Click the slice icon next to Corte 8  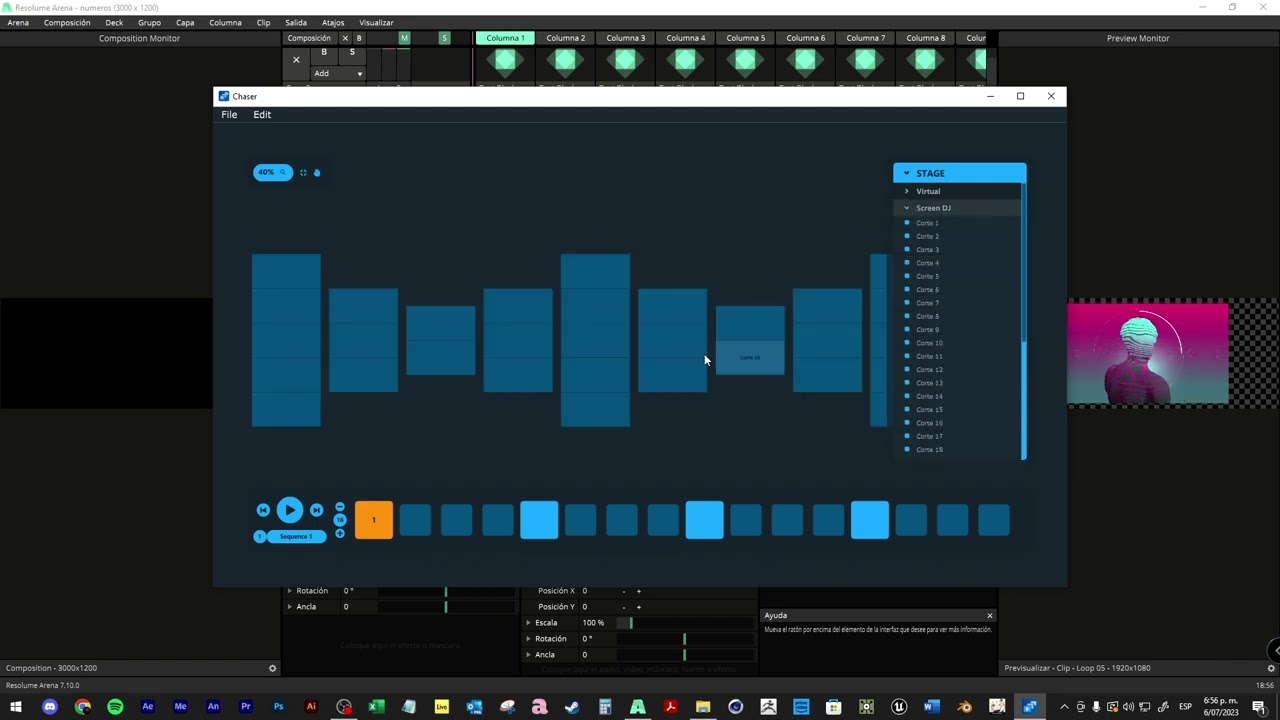pos(907,316)
